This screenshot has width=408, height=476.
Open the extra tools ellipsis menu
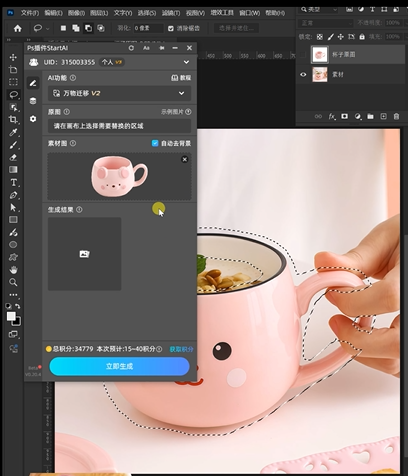point(13,295)
